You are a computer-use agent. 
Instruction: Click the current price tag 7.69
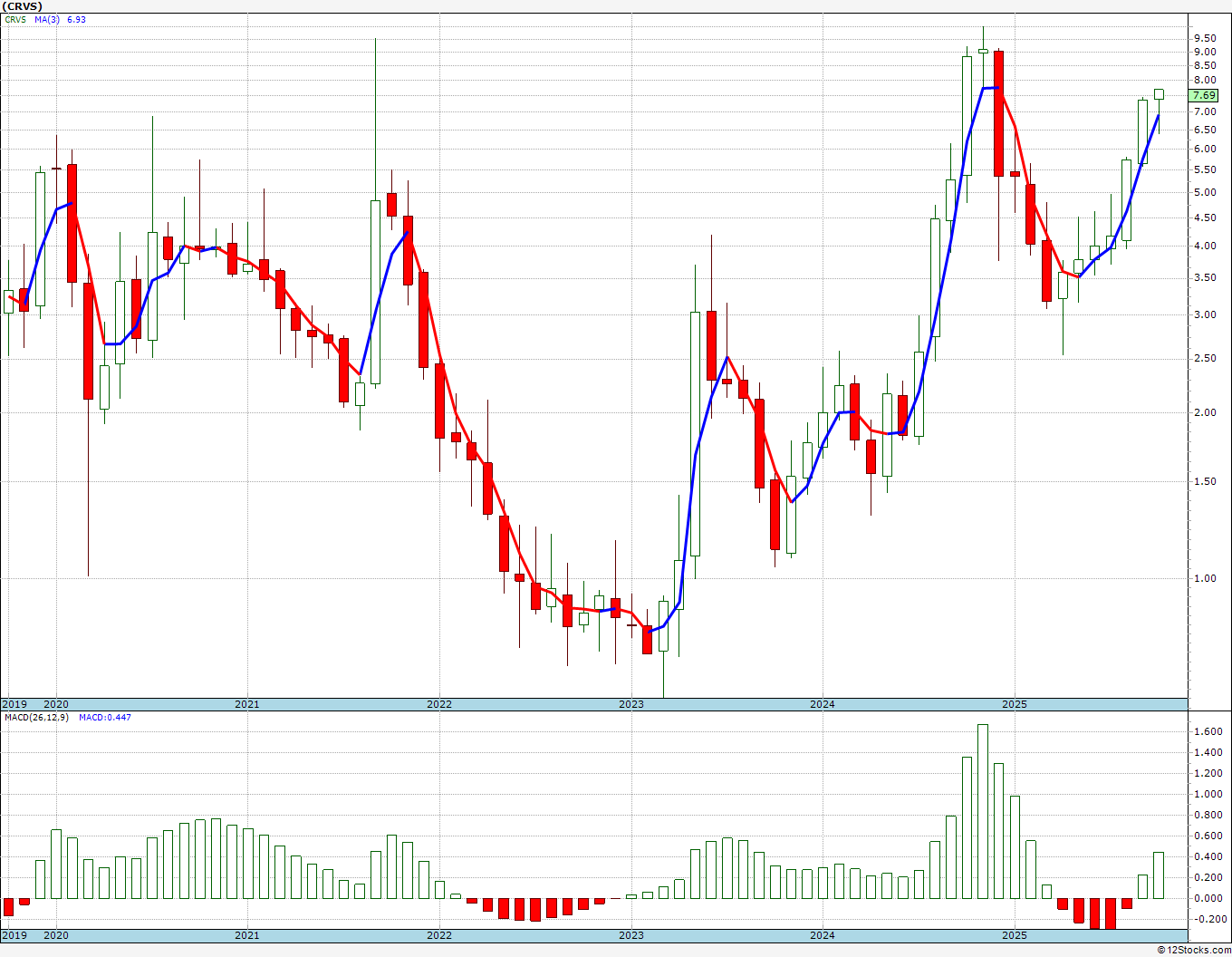[1204, 95]
